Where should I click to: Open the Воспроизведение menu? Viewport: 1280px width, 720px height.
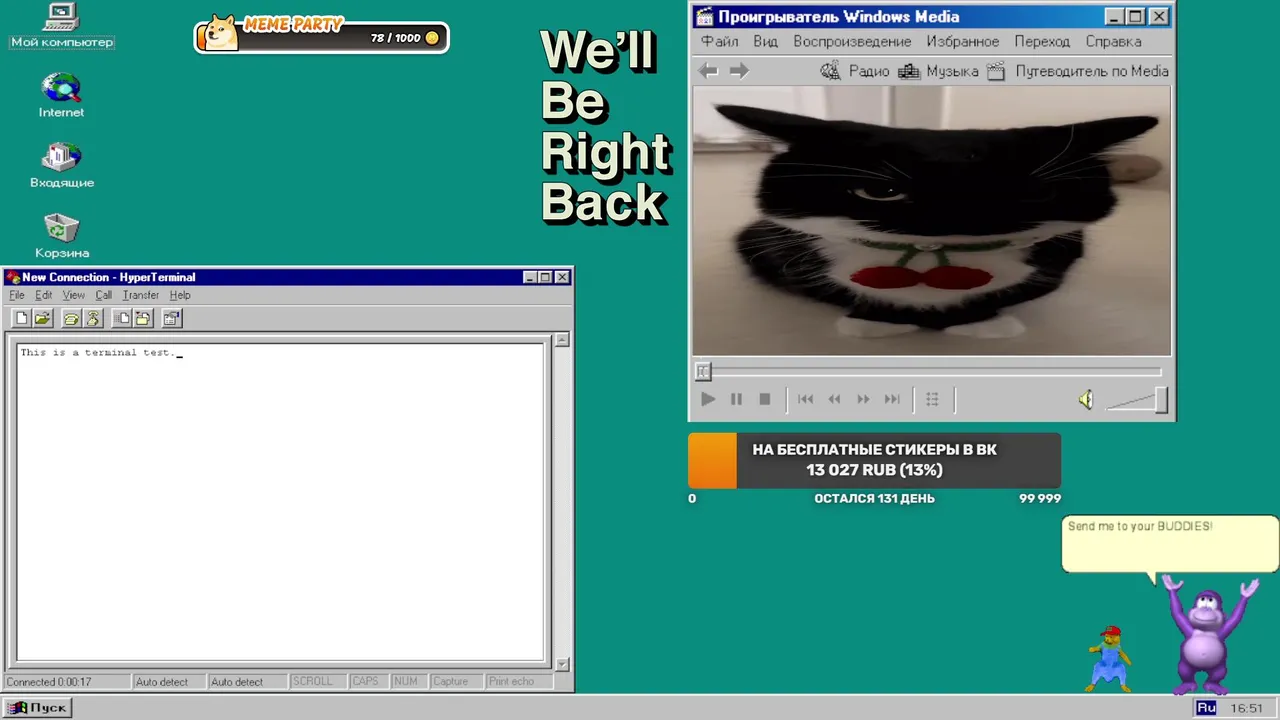tap(852, 42)
